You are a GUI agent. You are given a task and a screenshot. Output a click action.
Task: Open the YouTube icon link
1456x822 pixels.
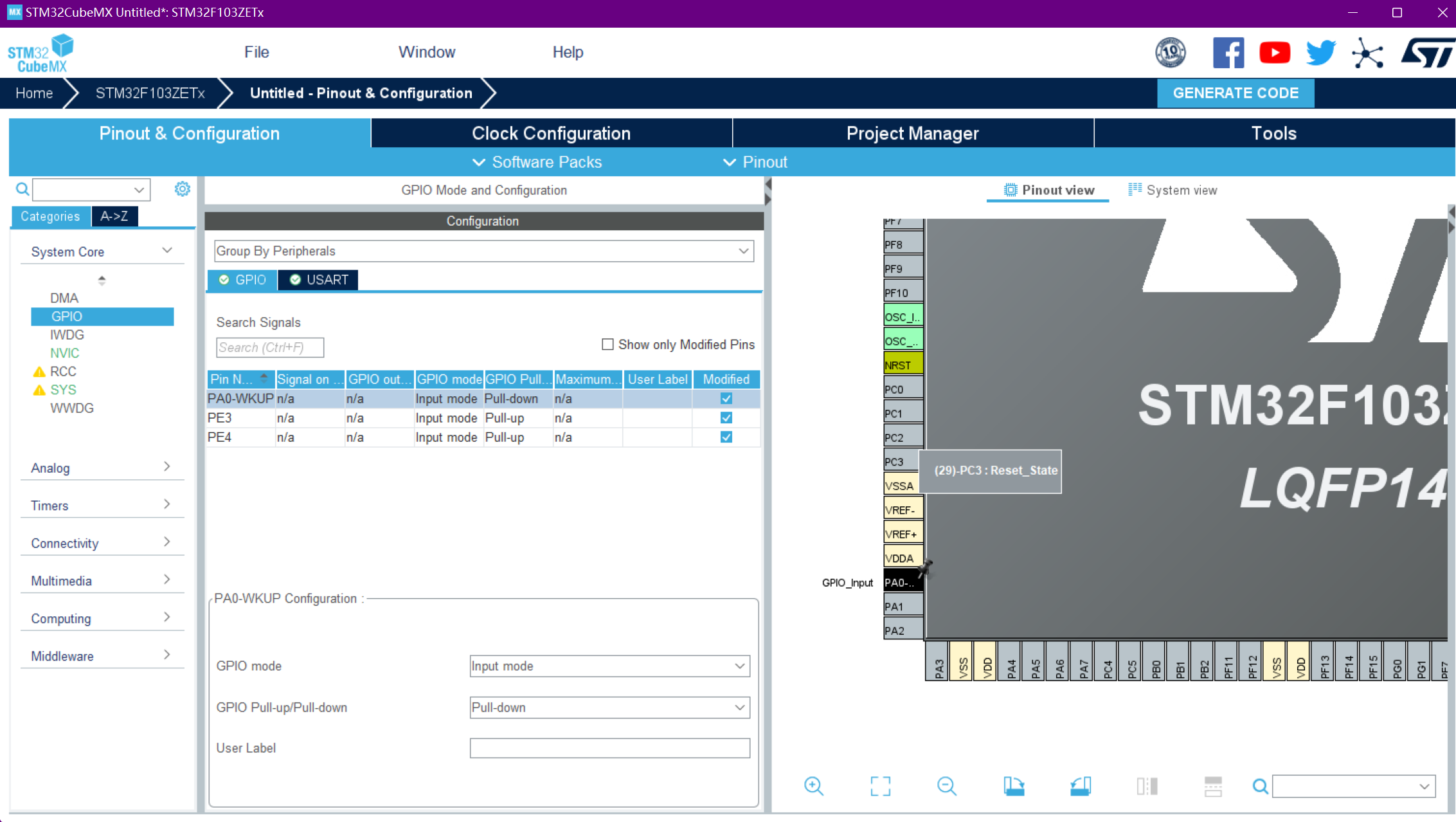(1274, 53)
